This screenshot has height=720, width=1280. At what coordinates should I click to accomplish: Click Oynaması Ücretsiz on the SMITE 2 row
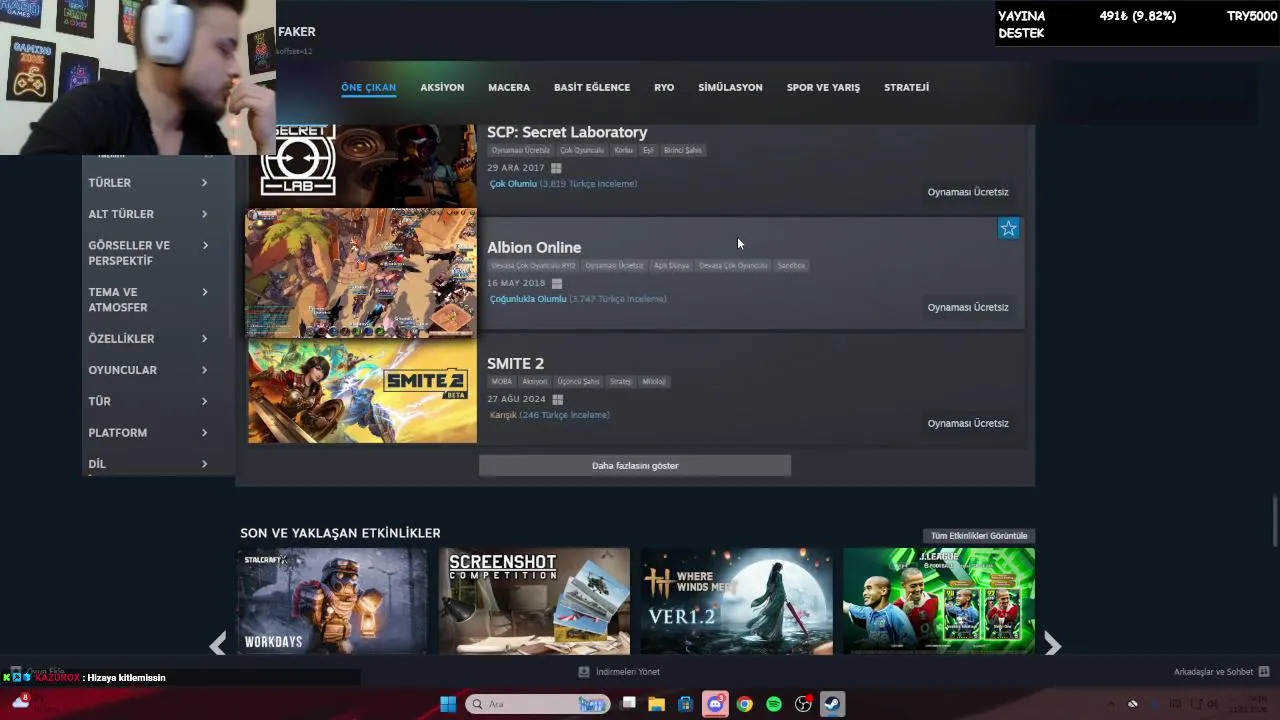pyautogui.click(x=968, y=423)
